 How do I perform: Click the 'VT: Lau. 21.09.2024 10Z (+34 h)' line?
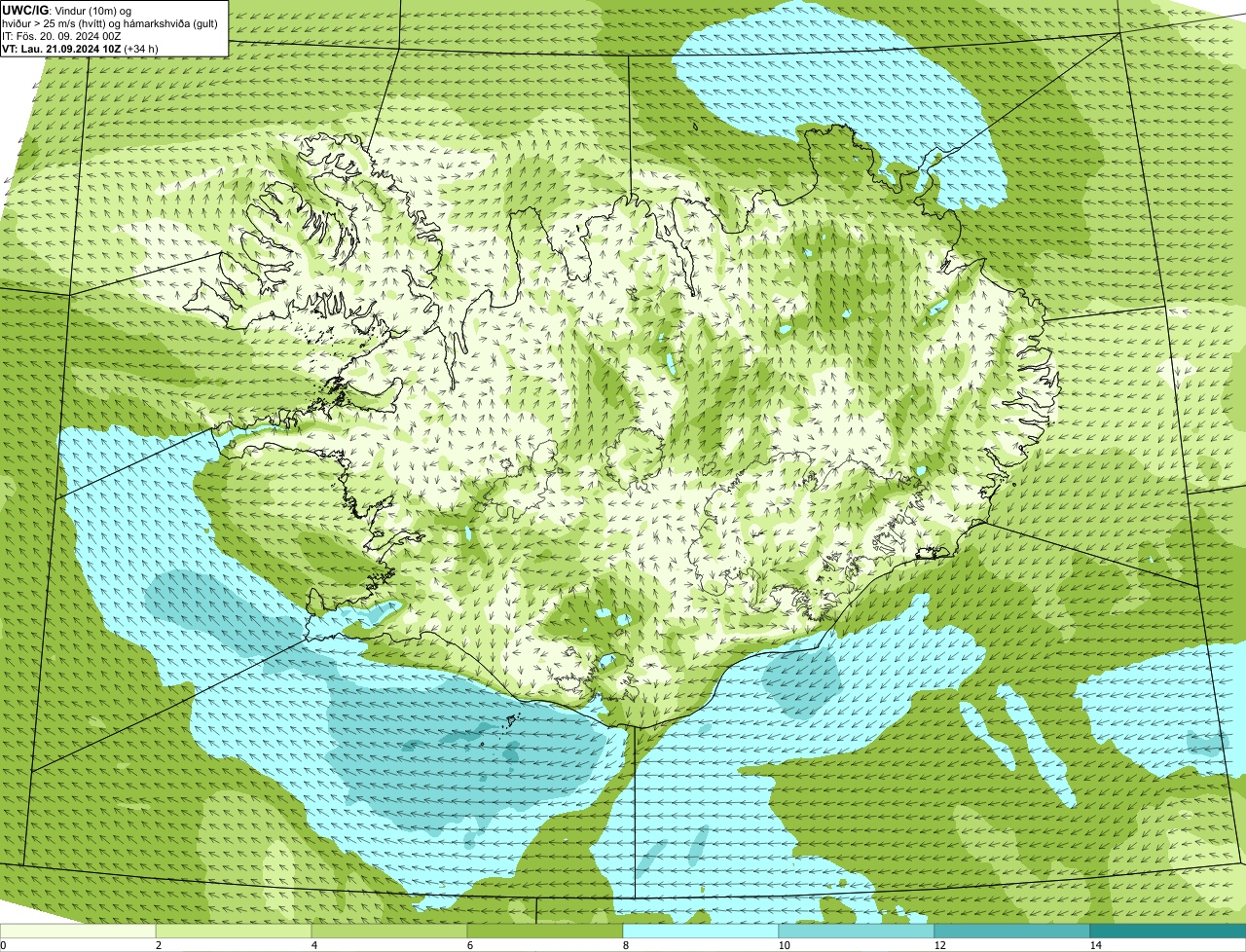(x=80, y=48)
